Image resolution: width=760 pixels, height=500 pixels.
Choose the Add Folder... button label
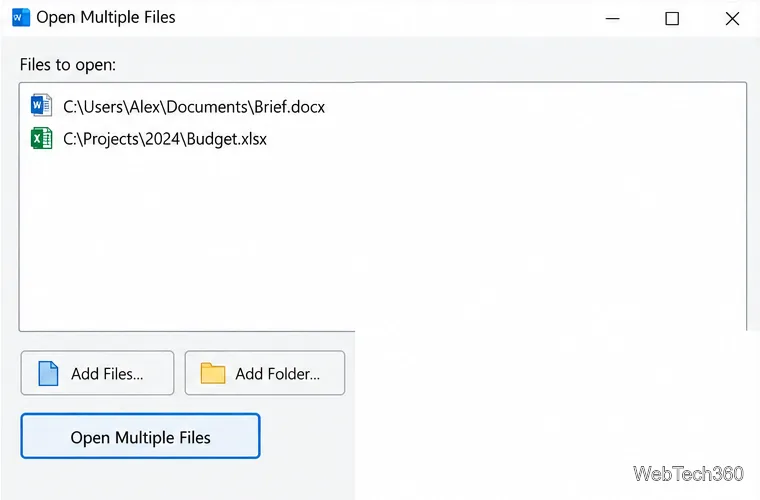tap(278, 374)
